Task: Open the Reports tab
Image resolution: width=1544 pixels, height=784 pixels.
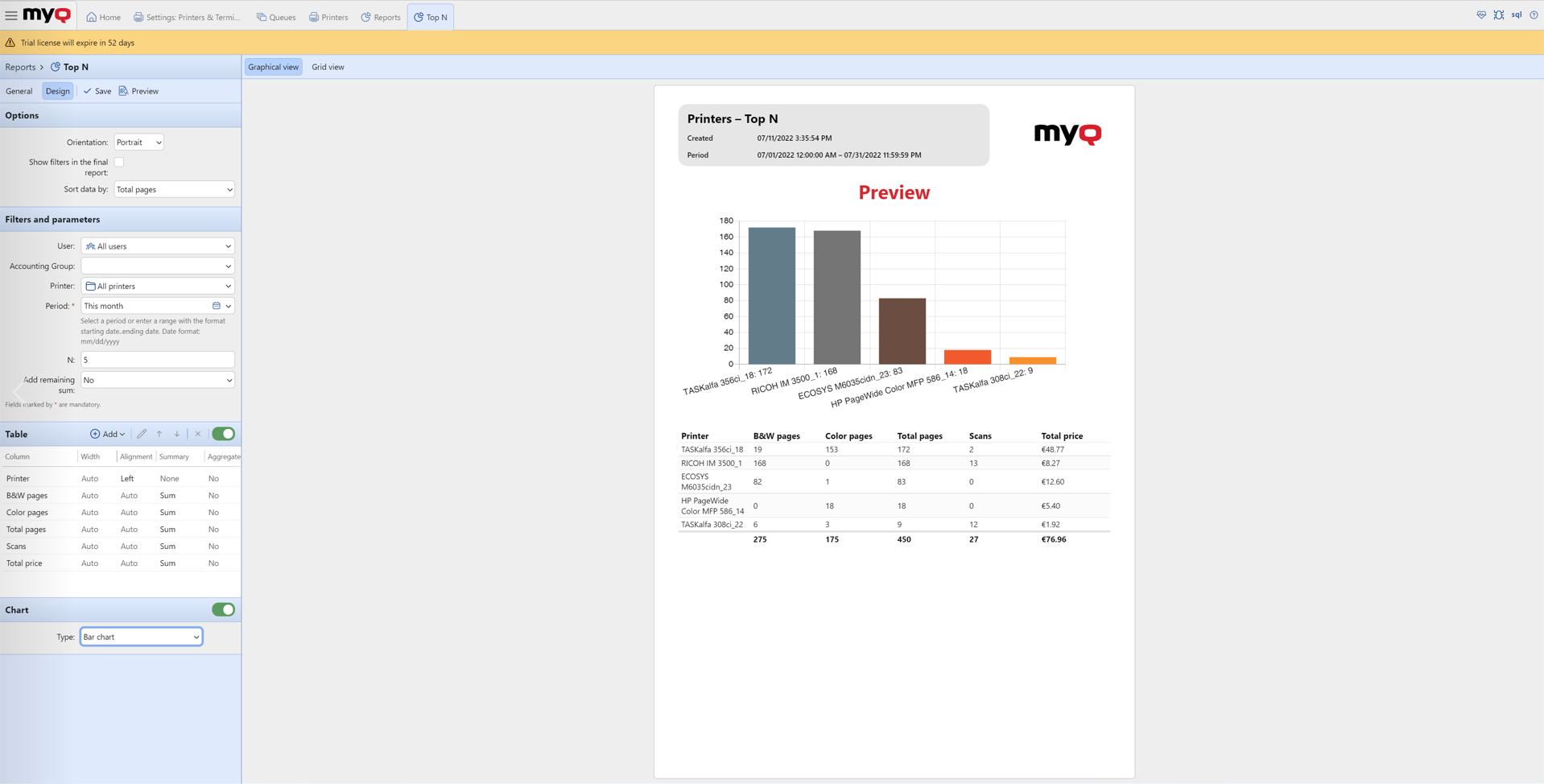Action: [381, 17]
